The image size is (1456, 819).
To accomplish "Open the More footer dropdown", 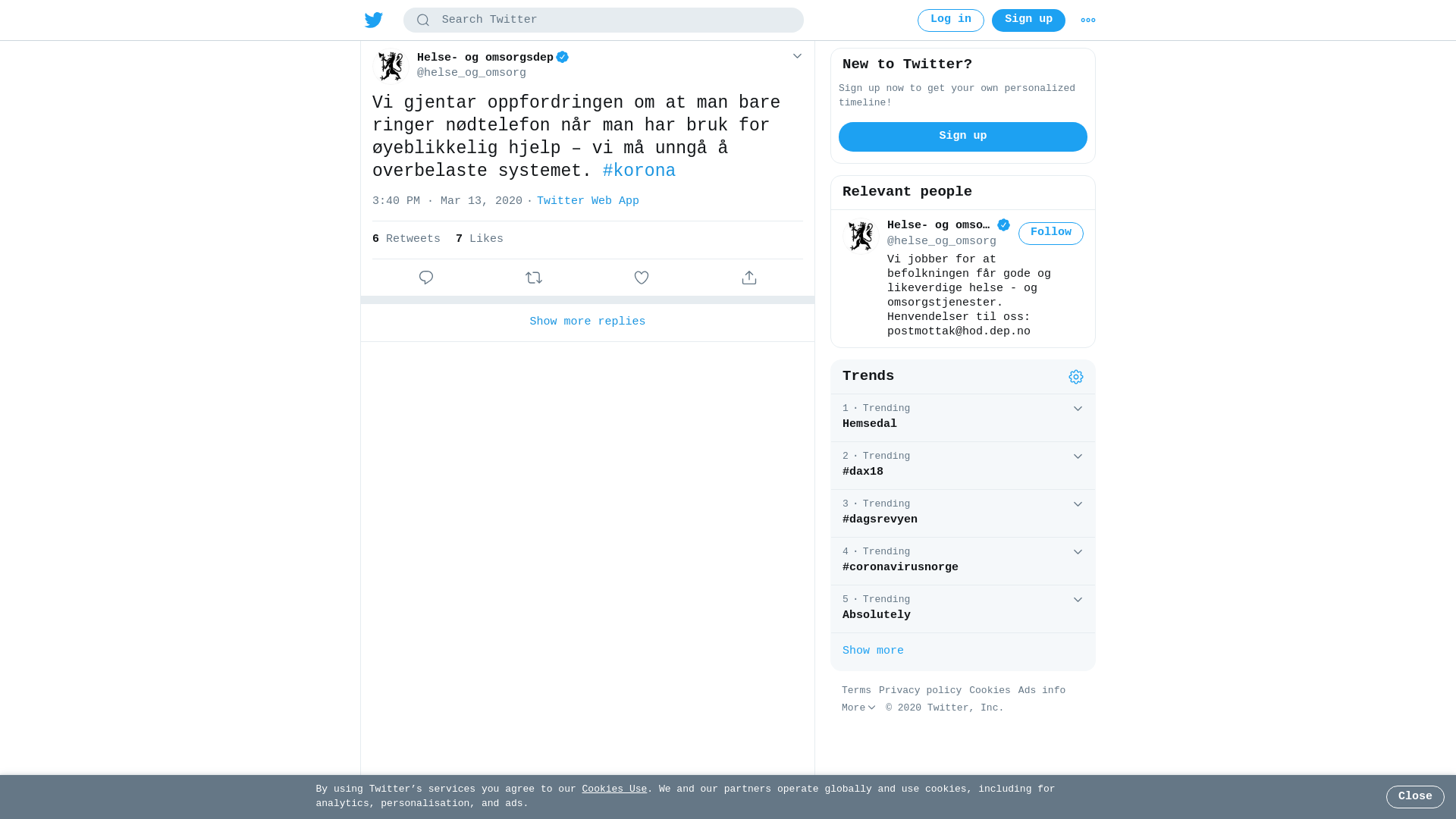I will pos(858,708).
